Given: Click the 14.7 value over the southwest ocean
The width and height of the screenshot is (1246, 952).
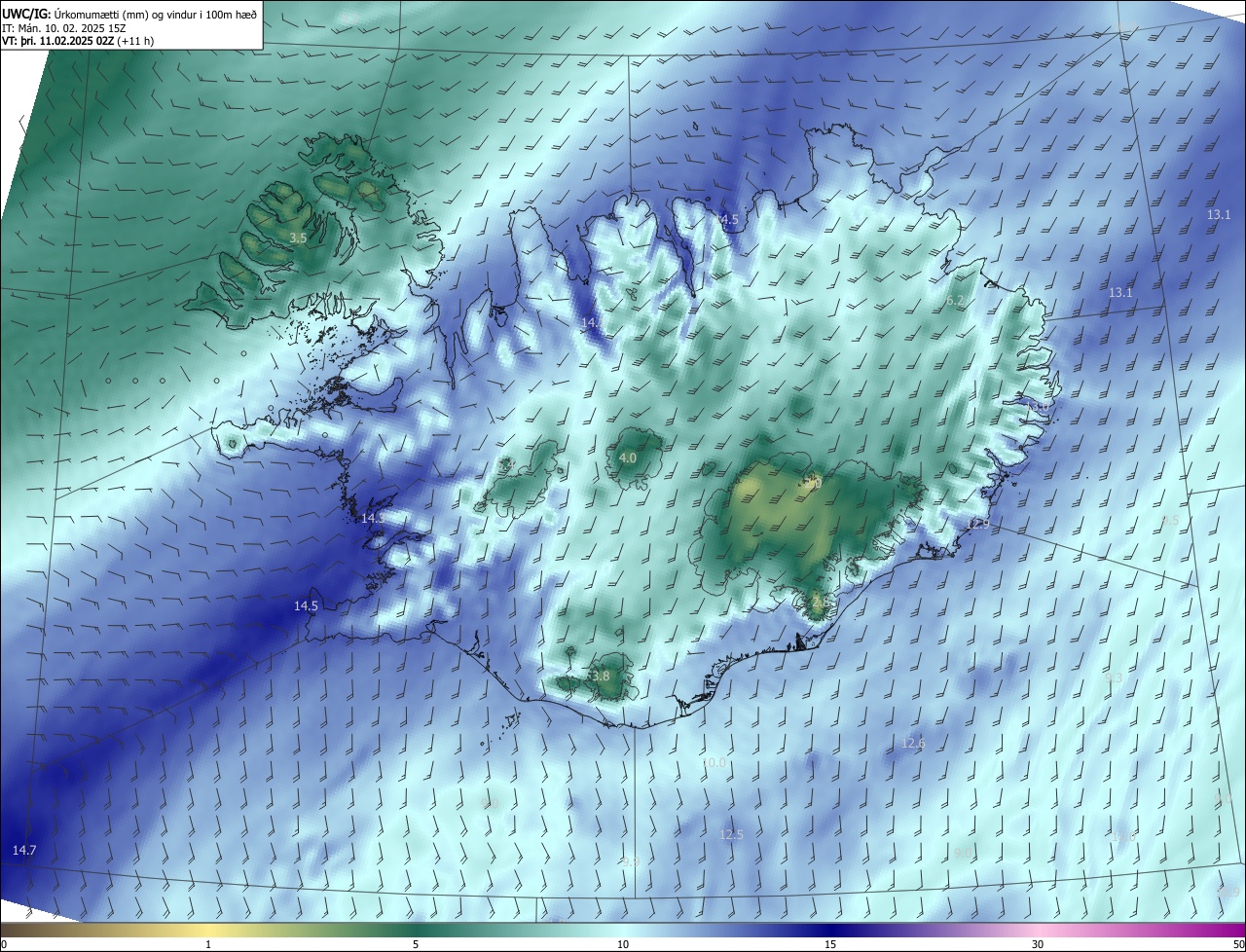Looking at the screenshot, I should [x=24, y=851].
